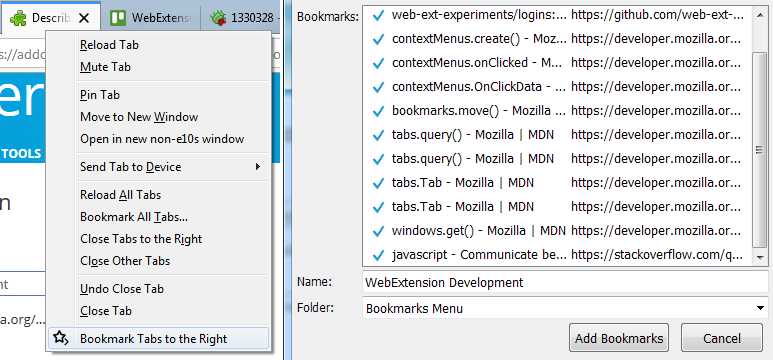Open the Send Tab to Device submenu arrow
The height and width of the screenshot is (360, 773).
(257, 167)
